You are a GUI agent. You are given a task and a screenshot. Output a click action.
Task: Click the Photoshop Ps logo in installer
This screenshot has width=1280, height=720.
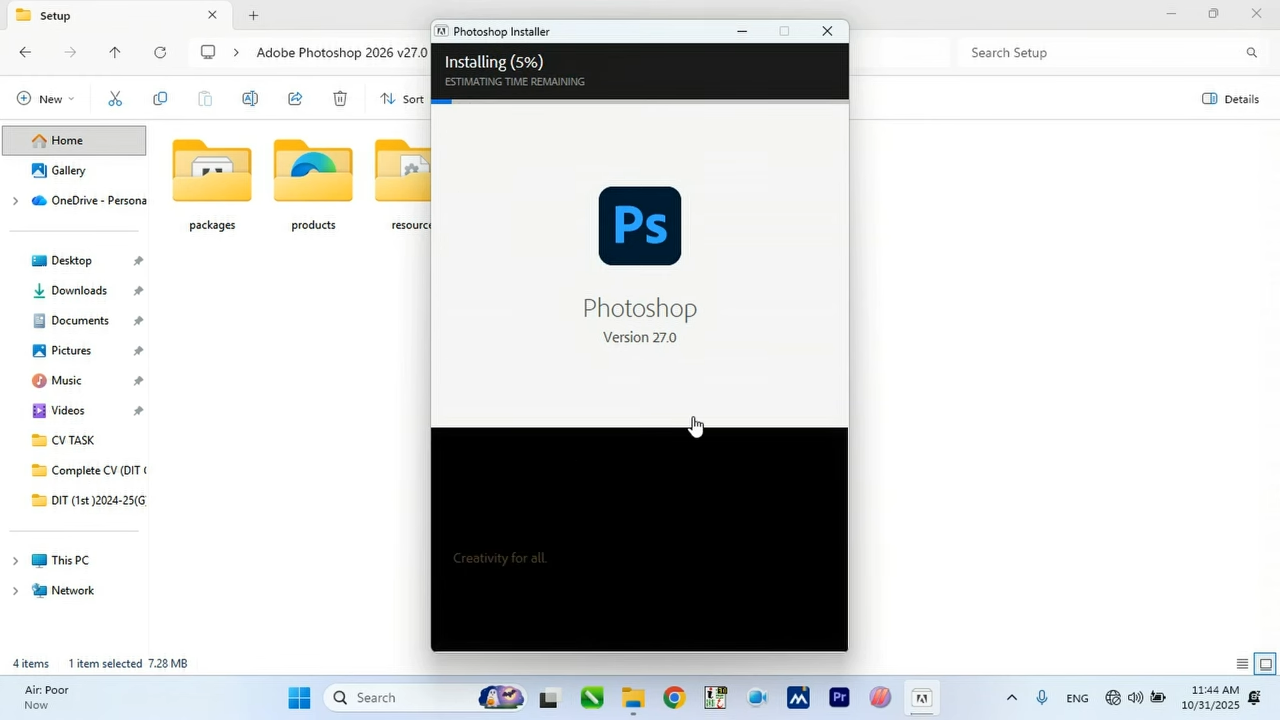639,226
